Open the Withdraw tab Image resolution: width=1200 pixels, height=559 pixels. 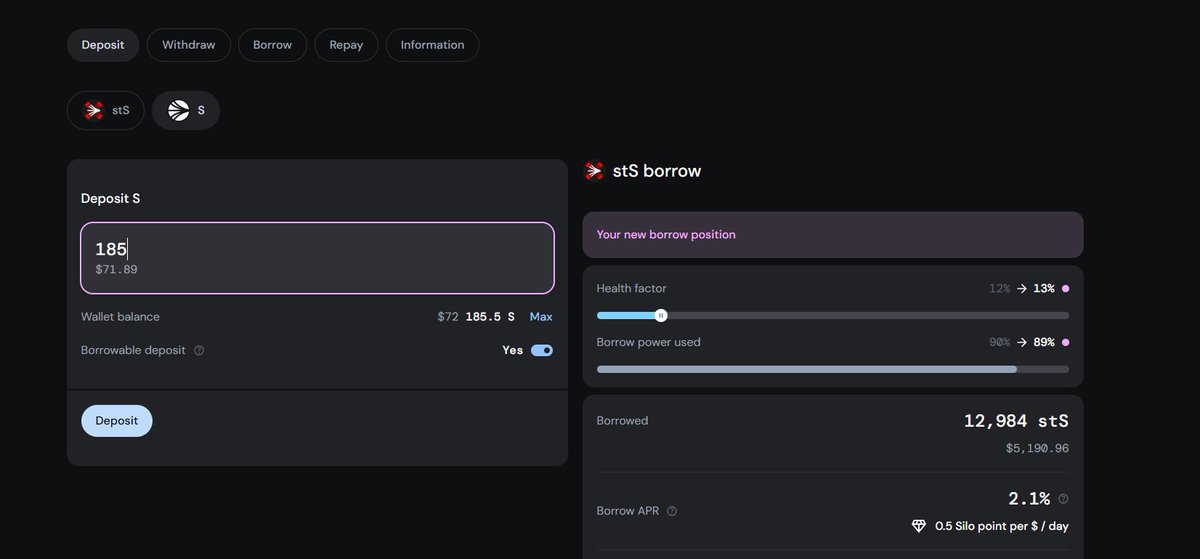click(189, 45)
